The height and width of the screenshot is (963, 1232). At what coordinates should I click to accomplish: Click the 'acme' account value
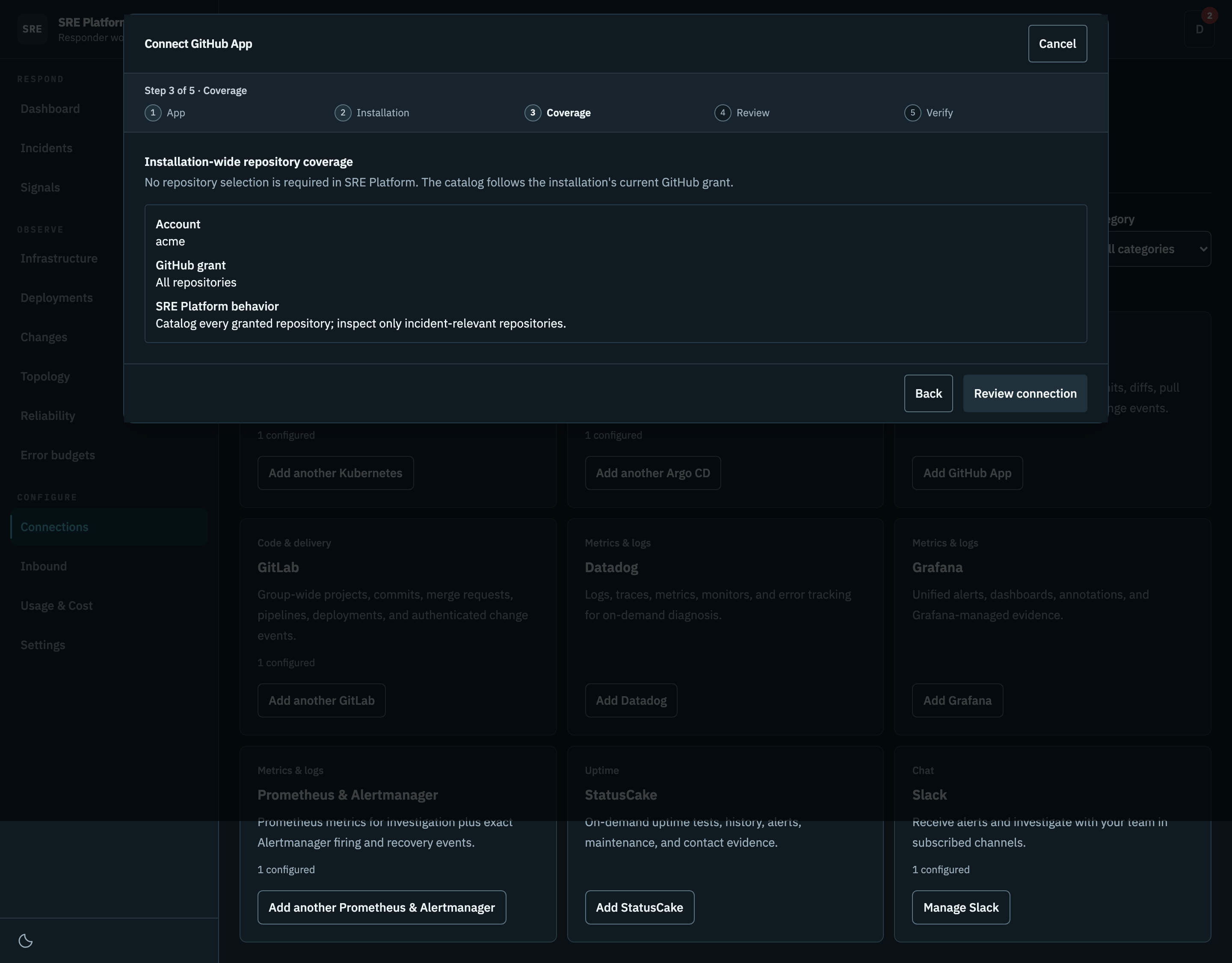click(170, 241)
